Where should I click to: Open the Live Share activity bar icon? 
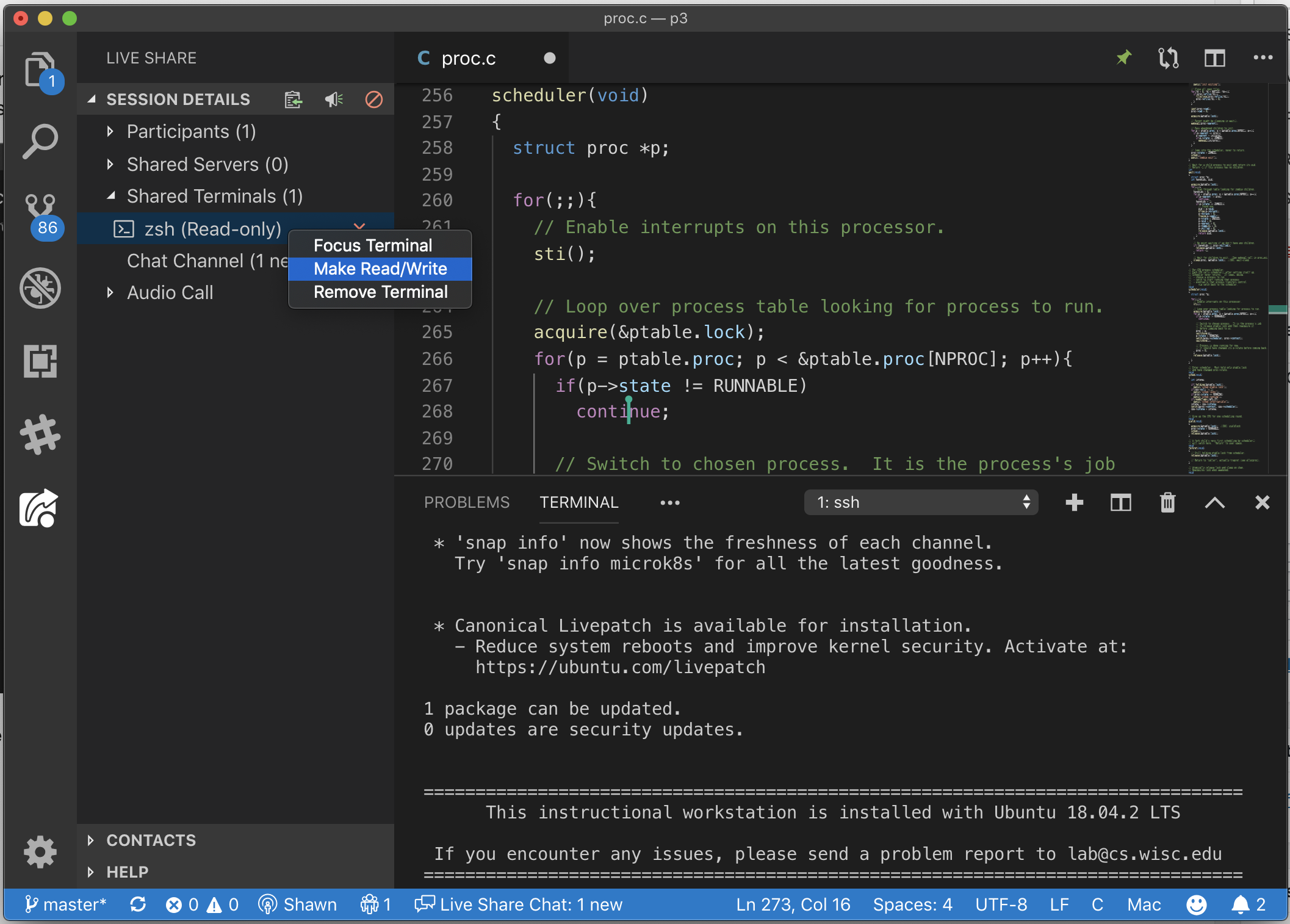40,508
